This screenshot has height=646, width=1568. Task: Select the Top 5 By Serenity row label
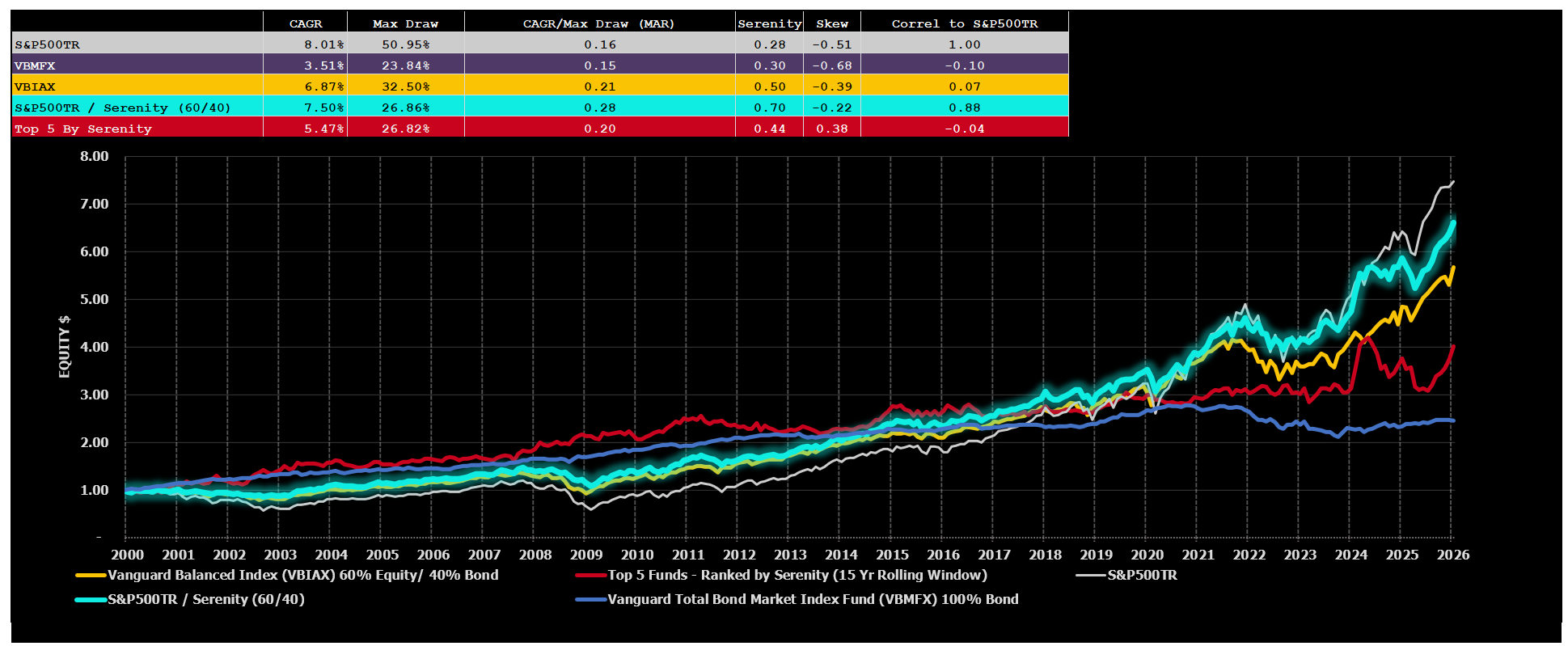(83, 129)
